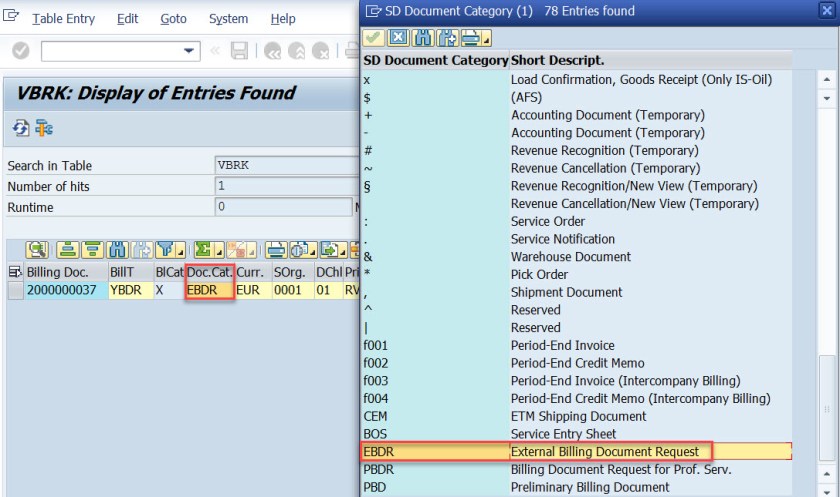Select the f001 Period-End Invoice entry
Viewport: 840px width, 497px height.
point(576,345)
